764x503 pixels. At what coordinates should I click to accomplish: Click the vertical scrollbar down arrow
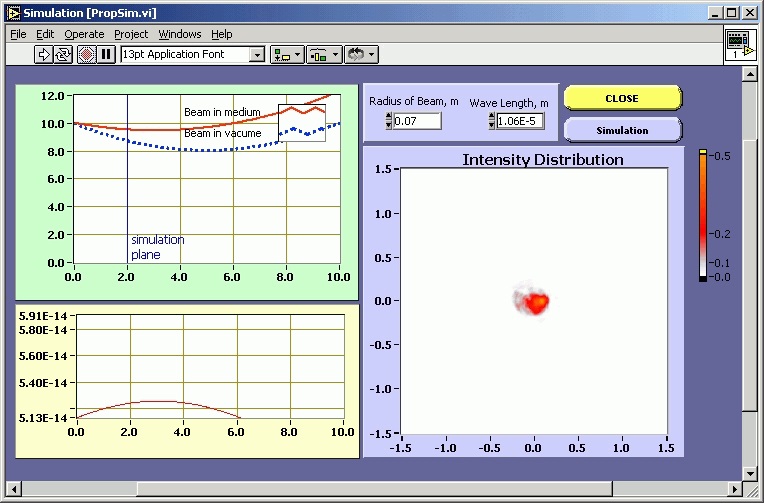click(x=749, y=473)
